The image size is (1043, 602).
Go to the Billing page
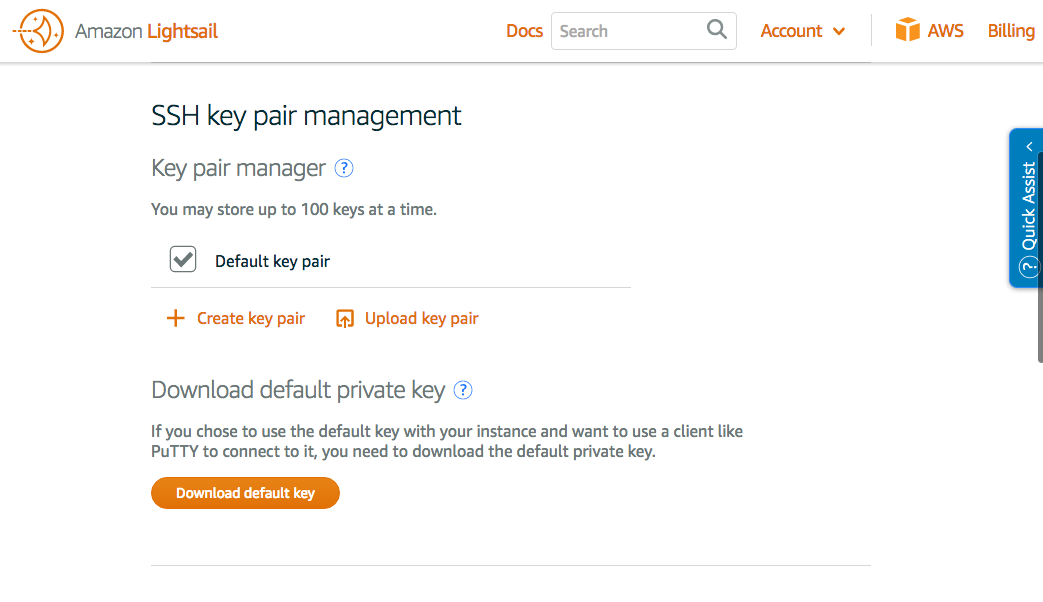(1011, 31)
